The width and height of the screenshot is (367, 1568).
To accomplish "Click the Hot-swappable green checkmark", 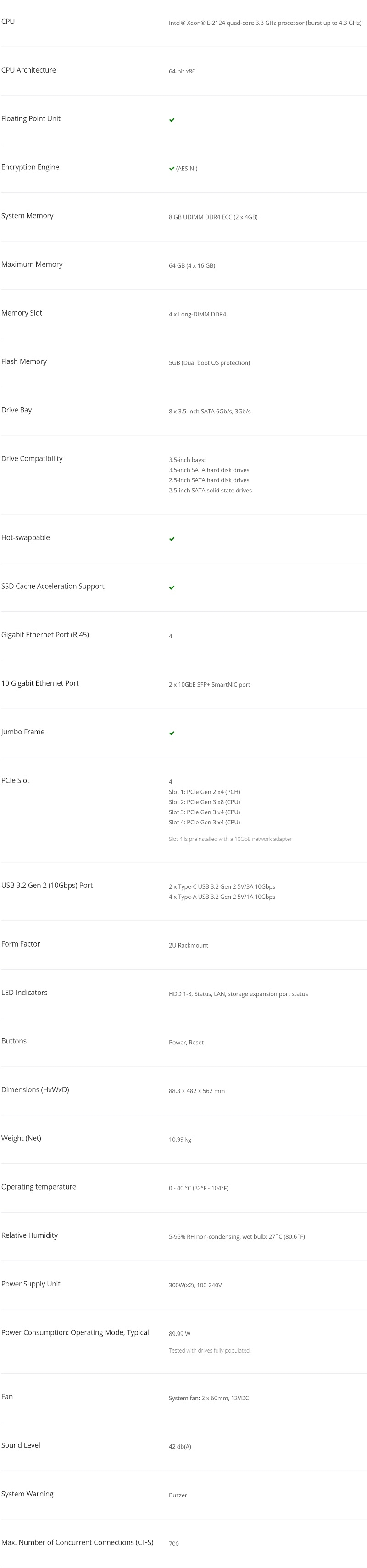I will [x=172, y=539].
